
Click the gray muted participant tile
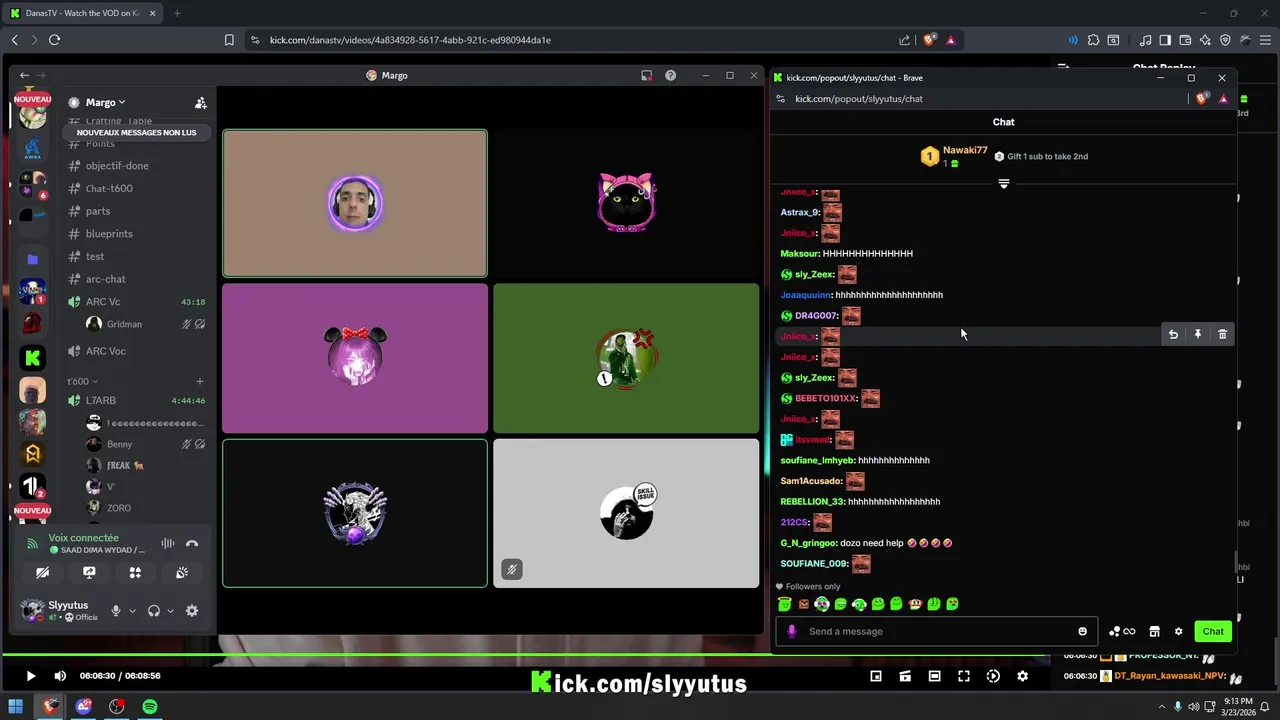626,513
